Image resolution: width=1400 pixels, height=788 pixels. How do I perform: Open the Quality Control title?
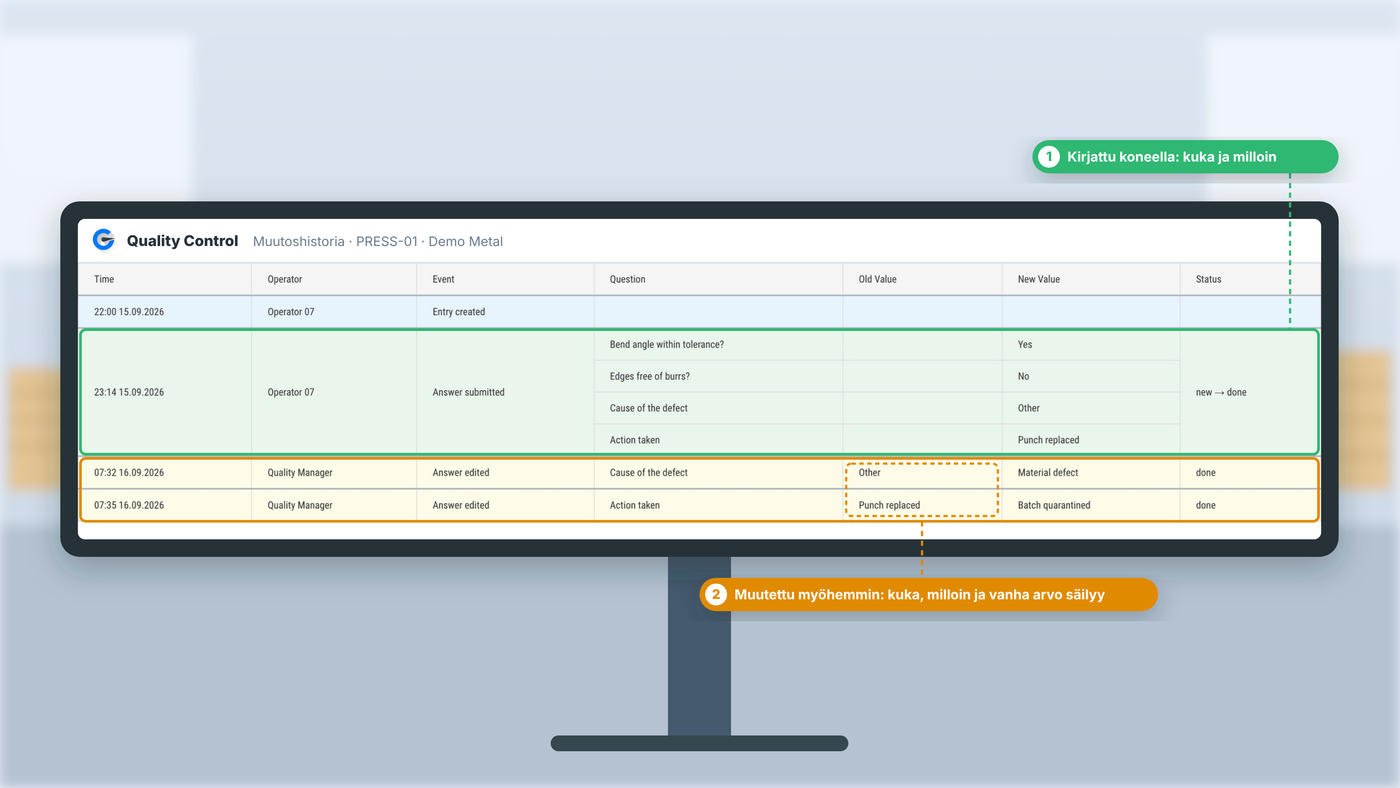click(182, 241)
